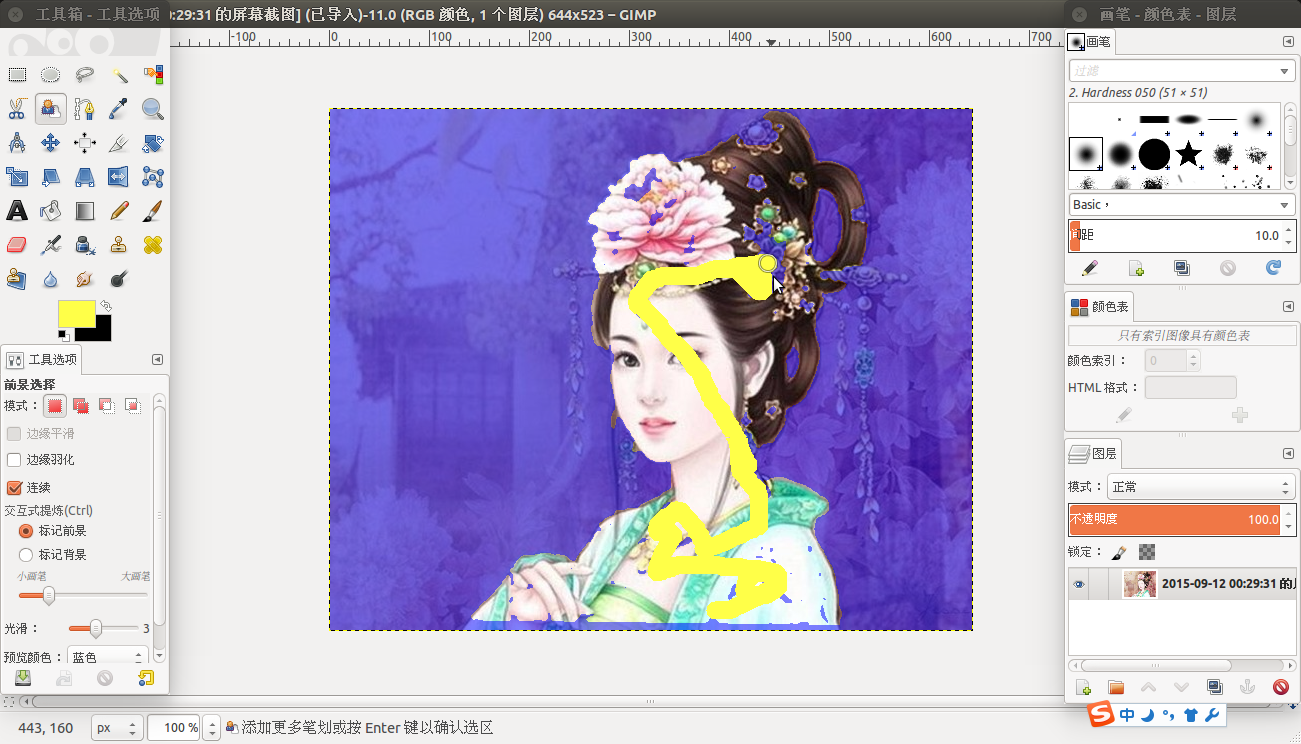The image size is (1301, 744).
Task: Select the Text tool in the toolbox
Action: pos(17,211)
